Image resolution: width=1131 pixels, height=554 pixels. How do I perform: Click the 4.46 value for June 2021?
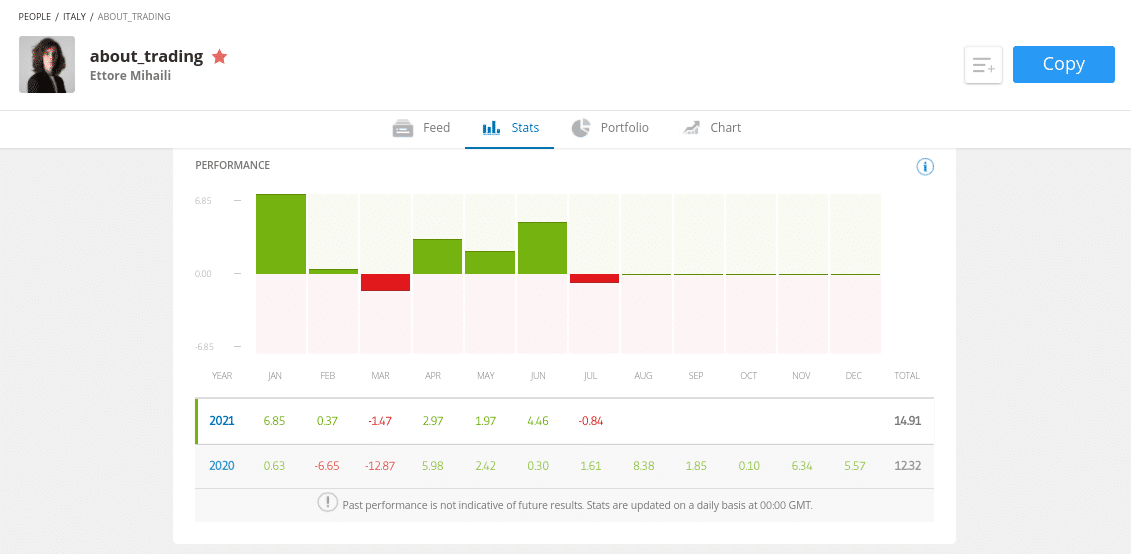coord(537,421)
